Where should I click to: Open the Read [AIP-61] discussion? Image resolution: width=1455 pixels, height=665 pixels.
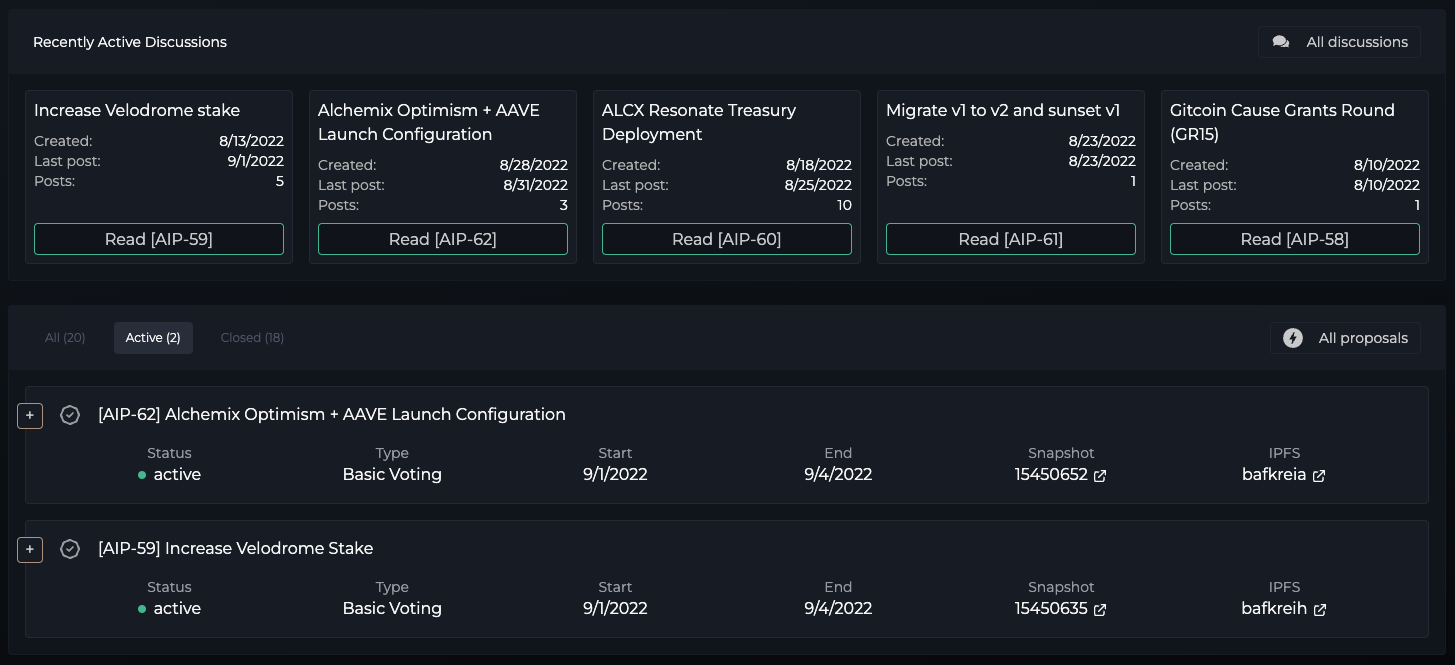1010,239
